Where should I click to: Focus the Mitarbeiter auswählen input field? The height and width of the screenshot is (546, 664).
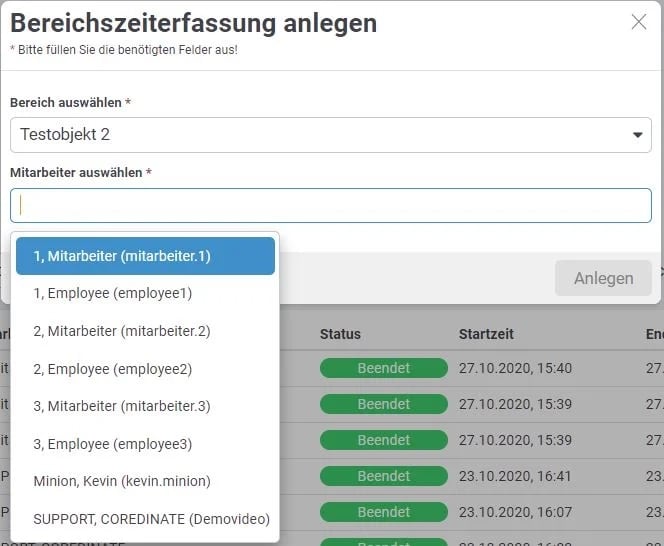coord(331,205)
